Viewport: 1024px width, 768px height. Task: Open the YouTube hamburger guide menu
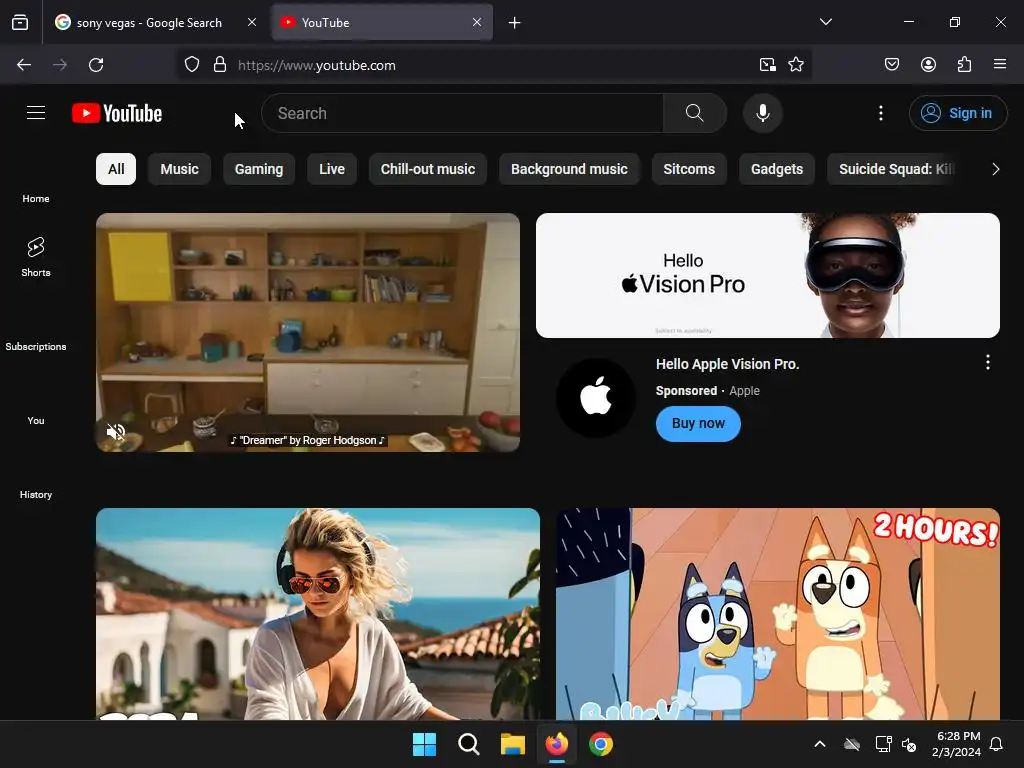pos(36,113)
